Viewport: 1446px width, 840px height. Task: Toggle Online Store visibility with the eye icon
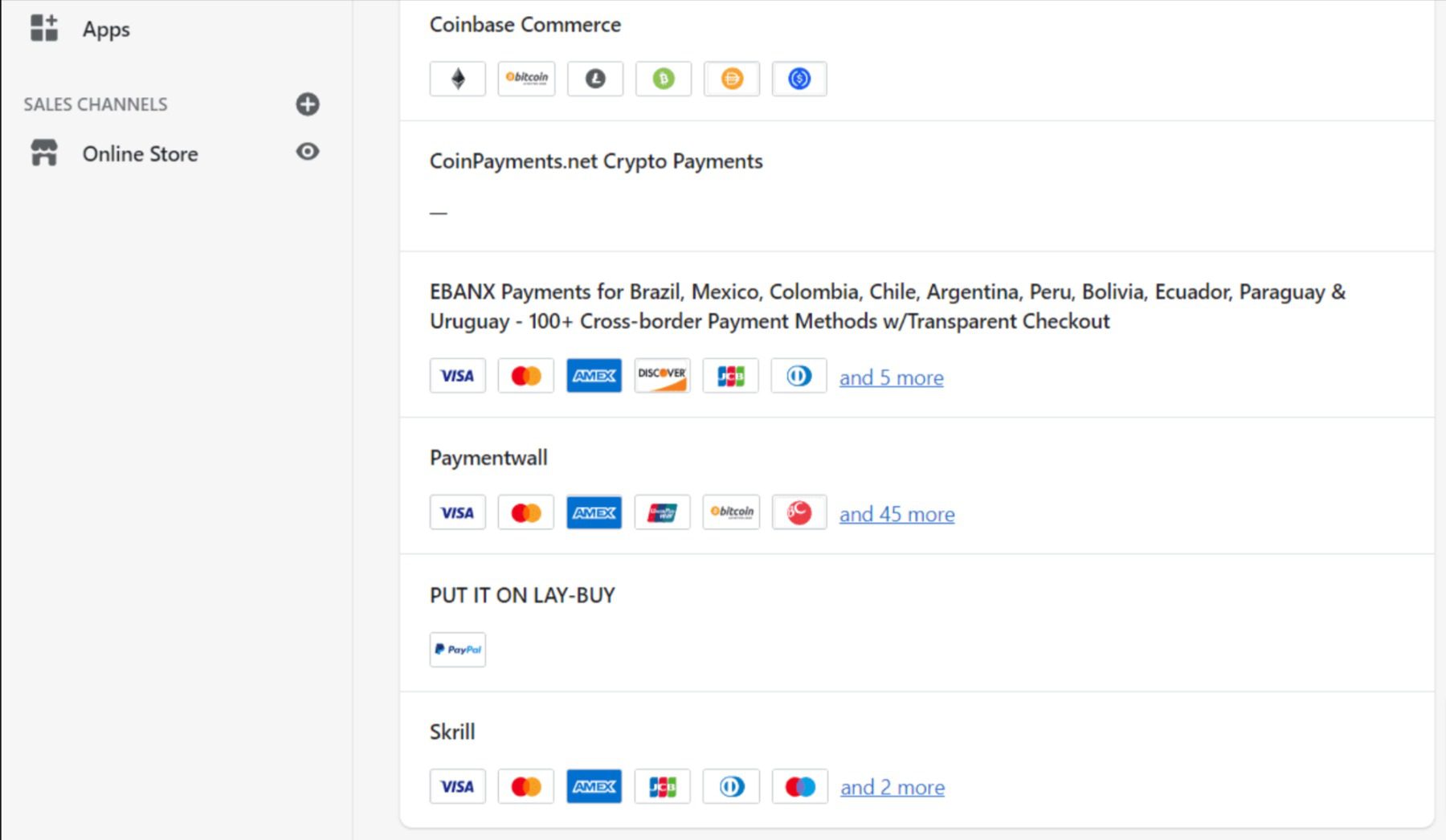(x=308, y=151)
